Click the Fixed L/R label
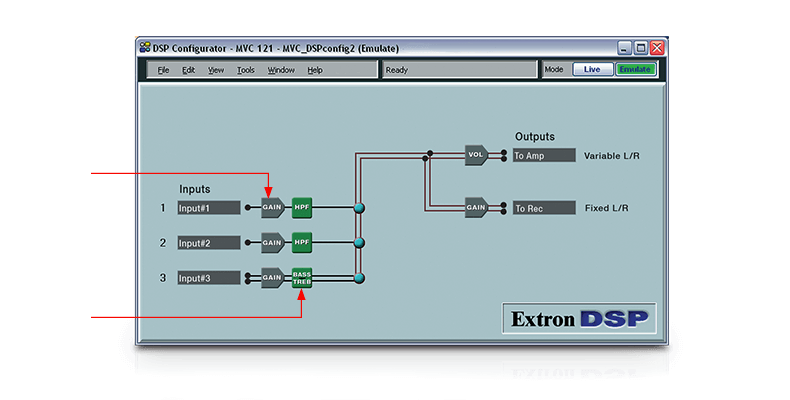Viewport: 790px width, 400px height. point(607,208)
